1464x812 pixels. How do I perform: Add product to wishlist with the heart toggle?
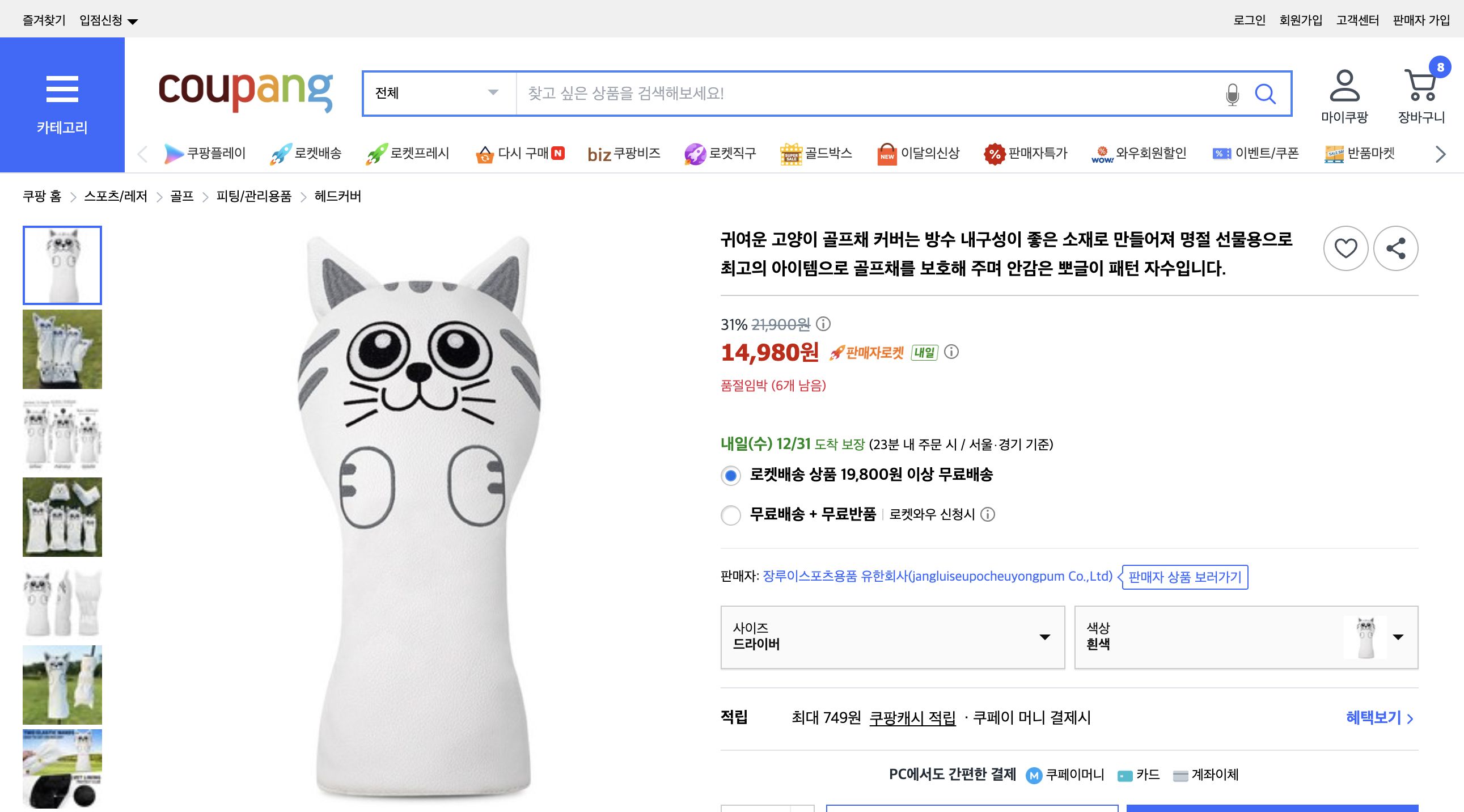(1345, 248)
